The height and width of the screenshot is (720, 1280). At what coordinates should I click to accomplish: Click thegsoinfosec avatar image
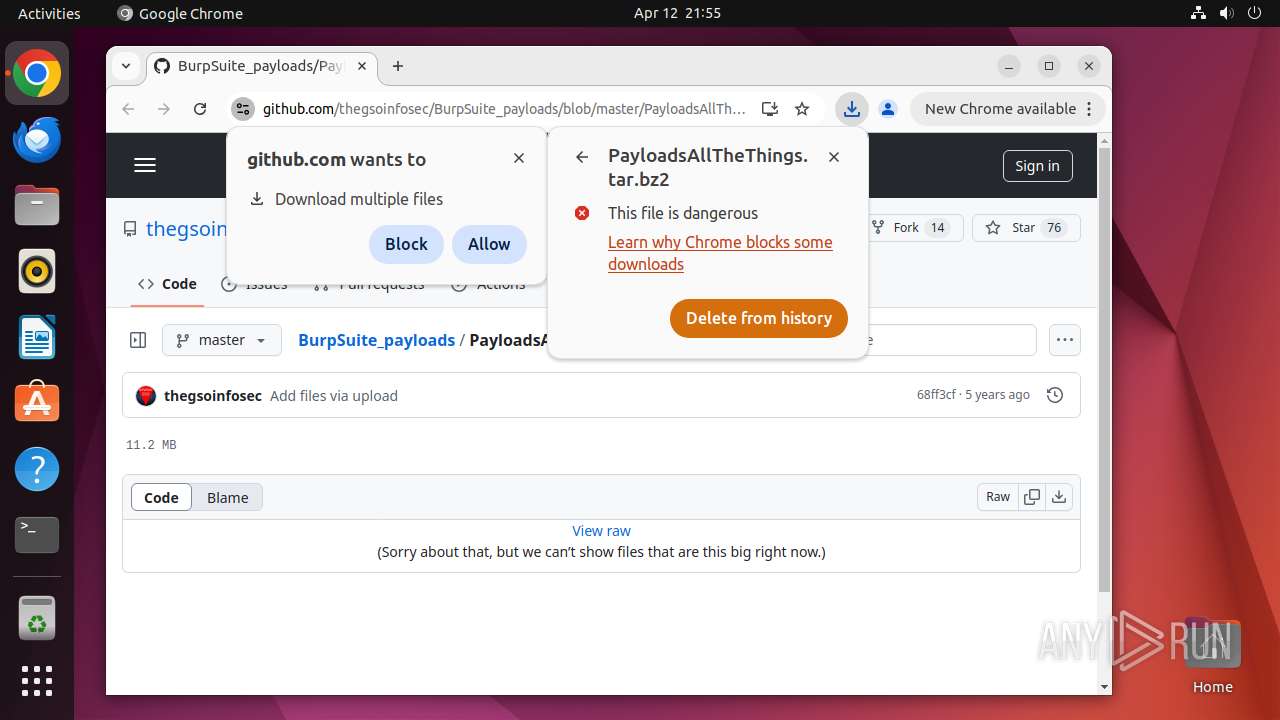point(146,396)
